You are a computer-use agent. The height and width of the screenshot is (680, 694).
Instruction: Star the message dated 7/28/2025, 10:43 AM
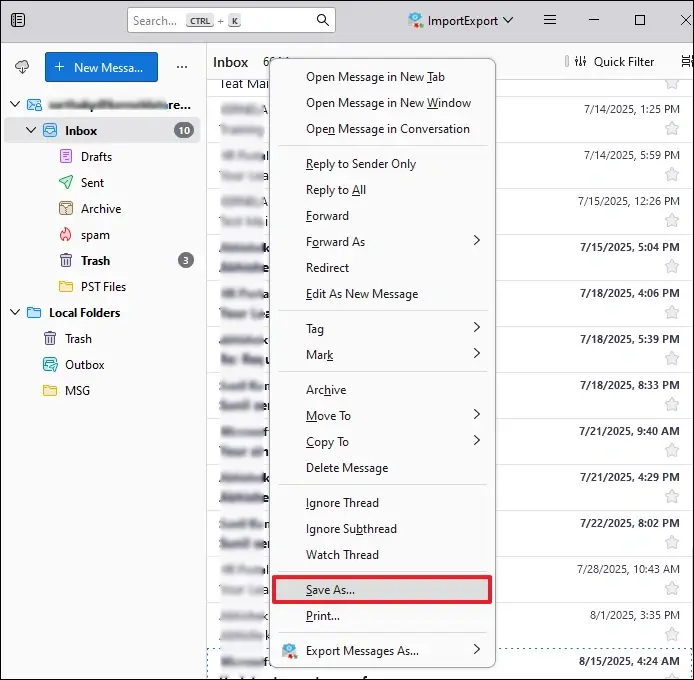tap(672, 588)
